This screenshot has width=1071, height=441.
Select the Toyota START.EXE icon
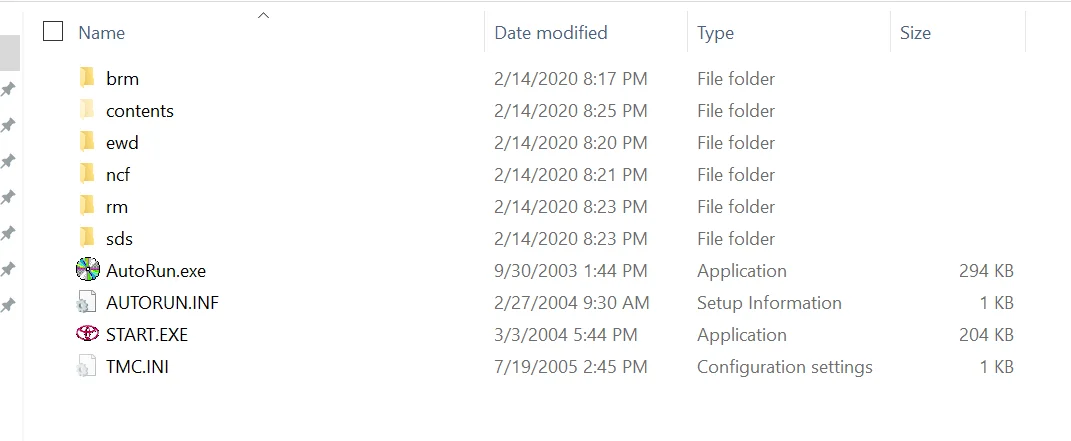87,334
